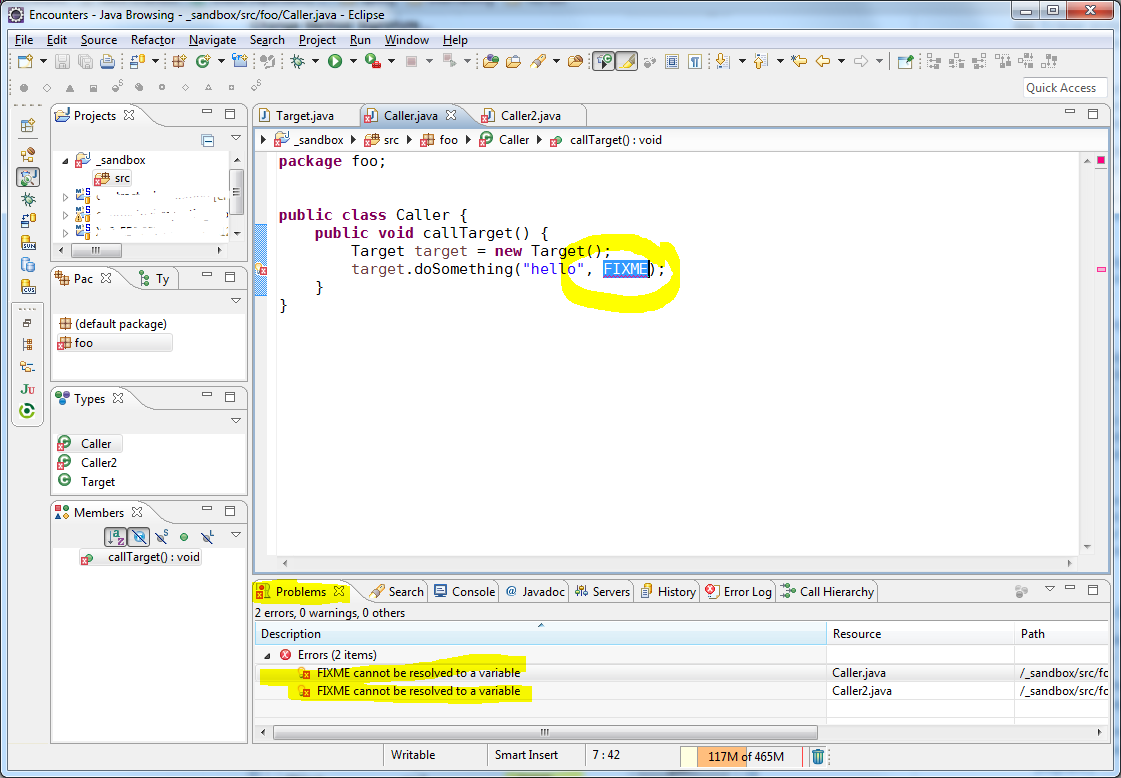Click the New Java Class icon
Screen dimensions: 1121x778
(x=204, y=62)
